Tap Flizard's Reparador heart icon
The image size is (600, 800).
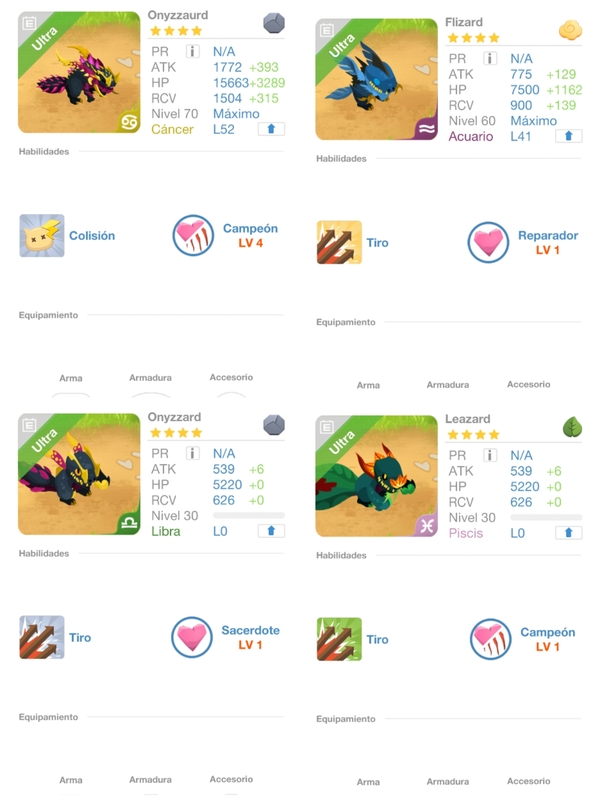[488, 242]
